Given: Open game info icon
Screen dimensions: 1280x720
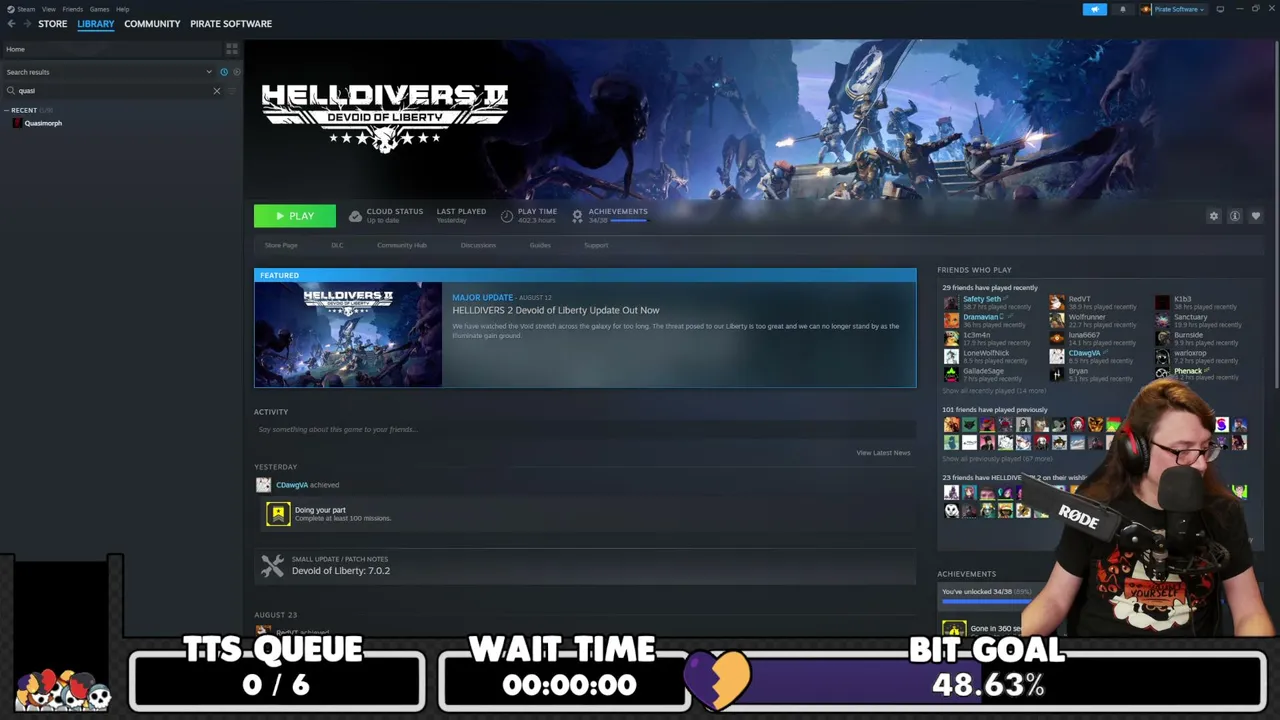Looking at the screenshot, I should pyautogui.click(x=1235, y=216).
